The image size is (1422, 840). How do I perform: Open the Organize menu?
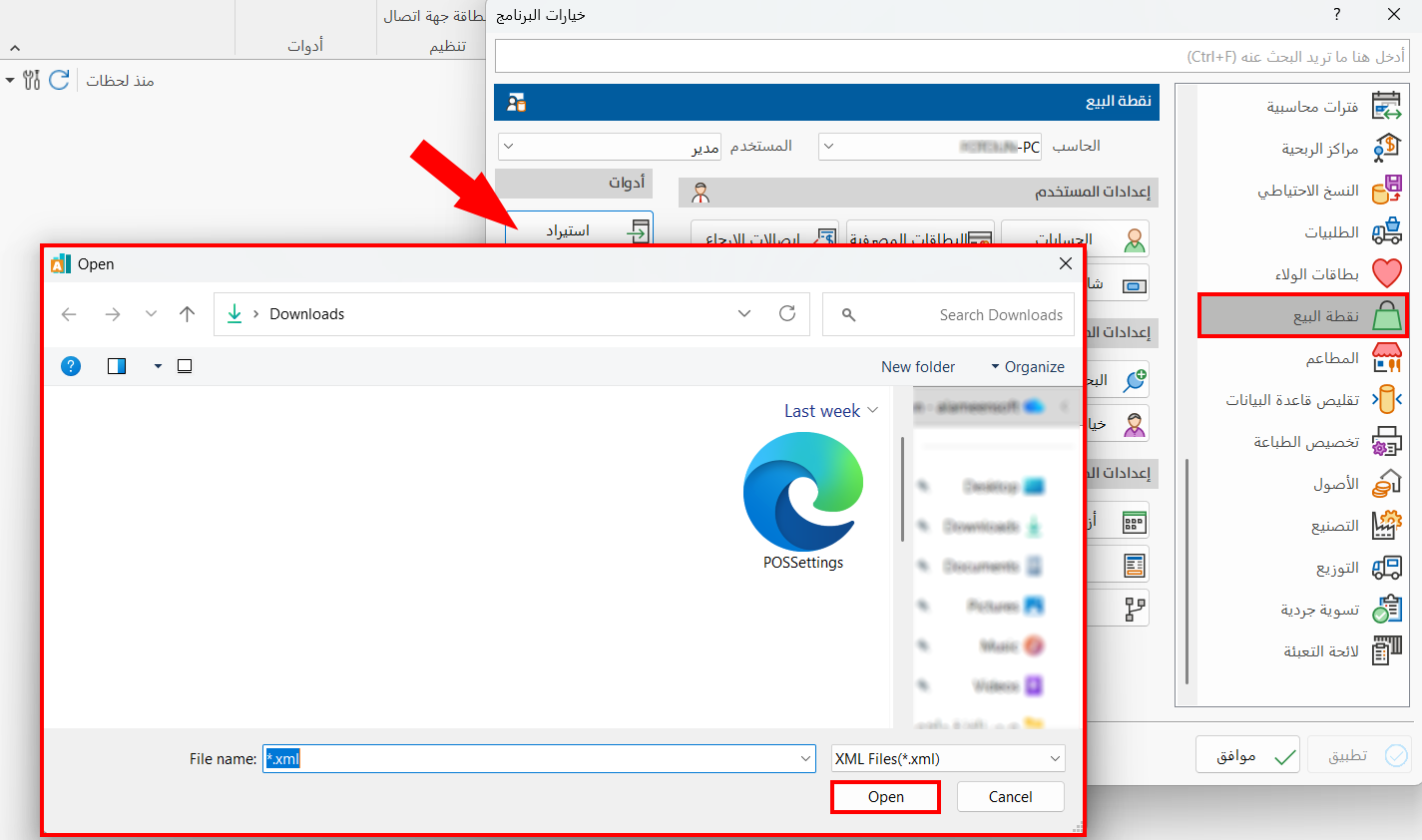click(x=1028, y=367)
